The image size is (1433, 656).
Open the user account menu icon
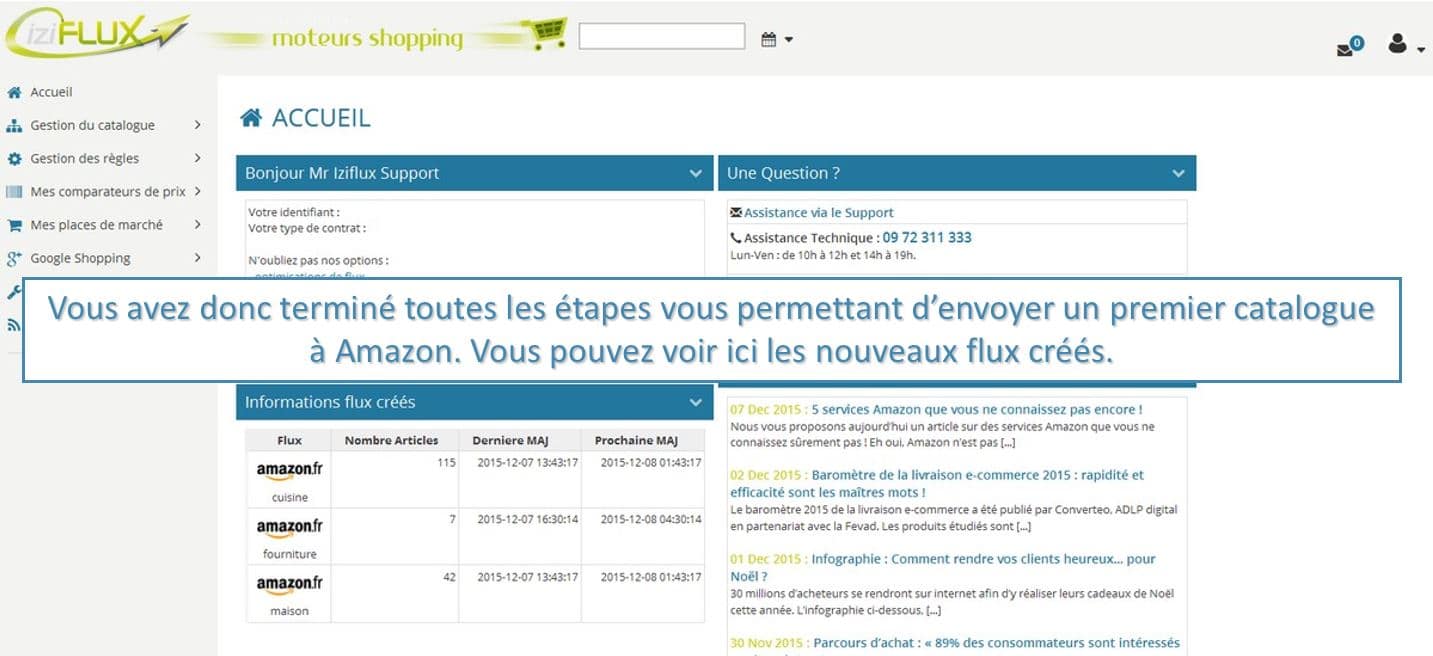[x=1398, y=44]
